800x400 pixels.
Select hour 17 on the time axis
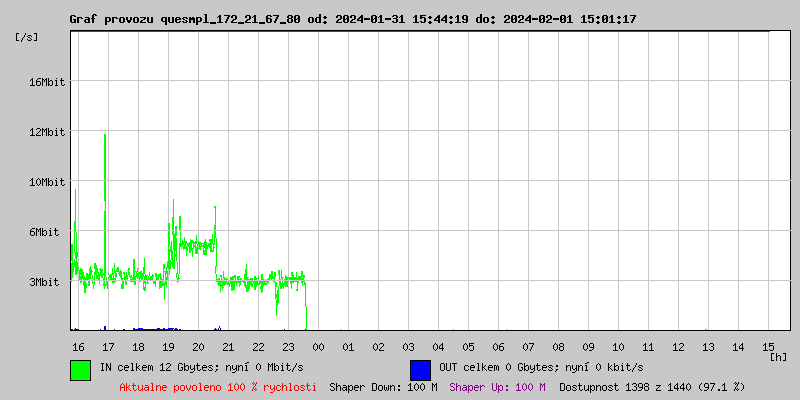click(x=108, y=346)
